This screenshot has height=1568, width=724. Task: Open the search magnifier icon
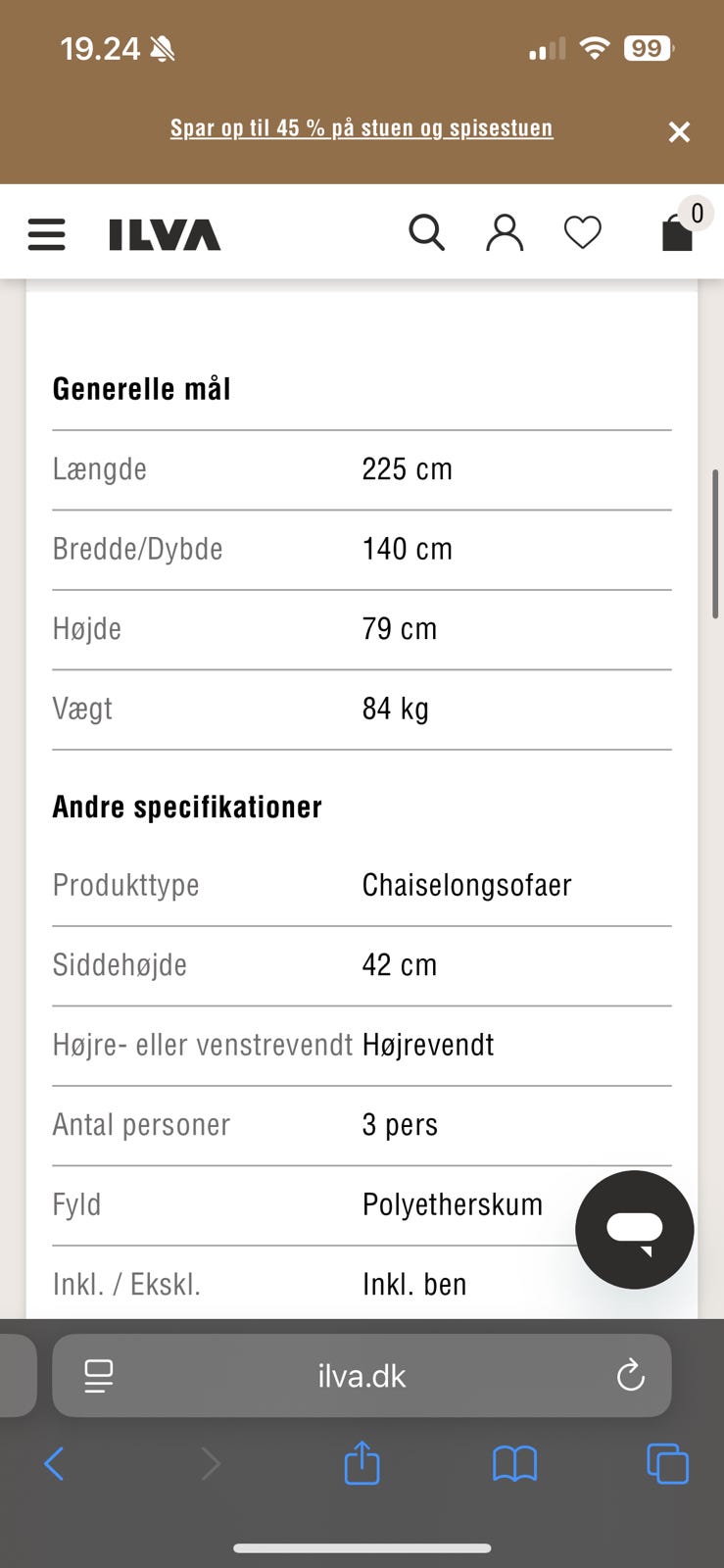pos(426,233)
